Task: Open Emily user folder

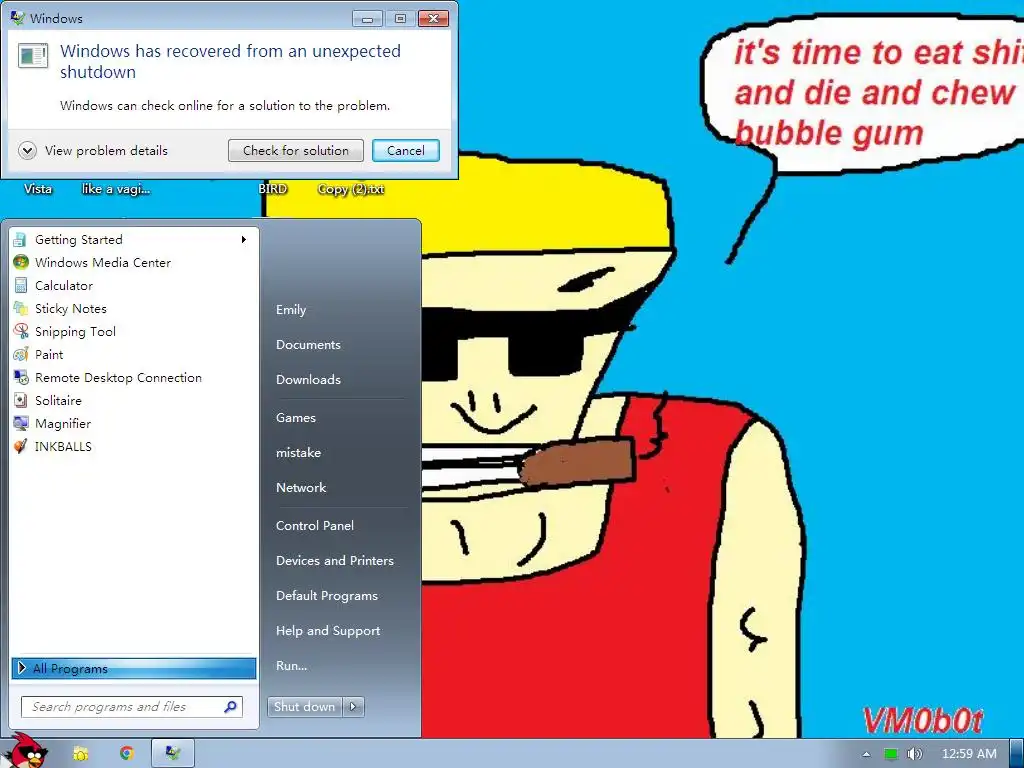Action: [291, 310]
